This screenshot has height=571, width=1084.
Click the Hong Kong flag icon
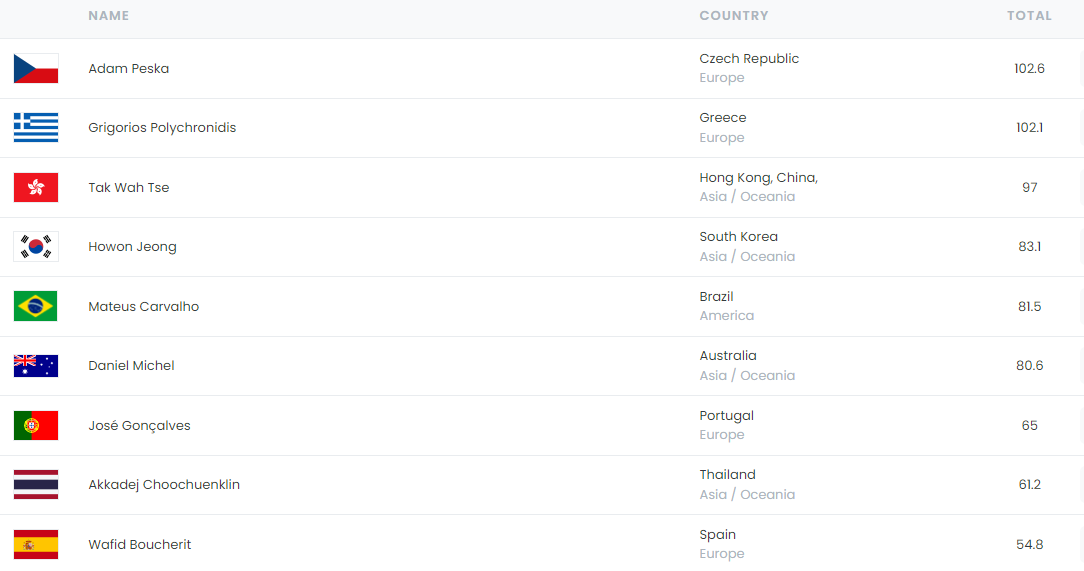click(x=36, y=188)
